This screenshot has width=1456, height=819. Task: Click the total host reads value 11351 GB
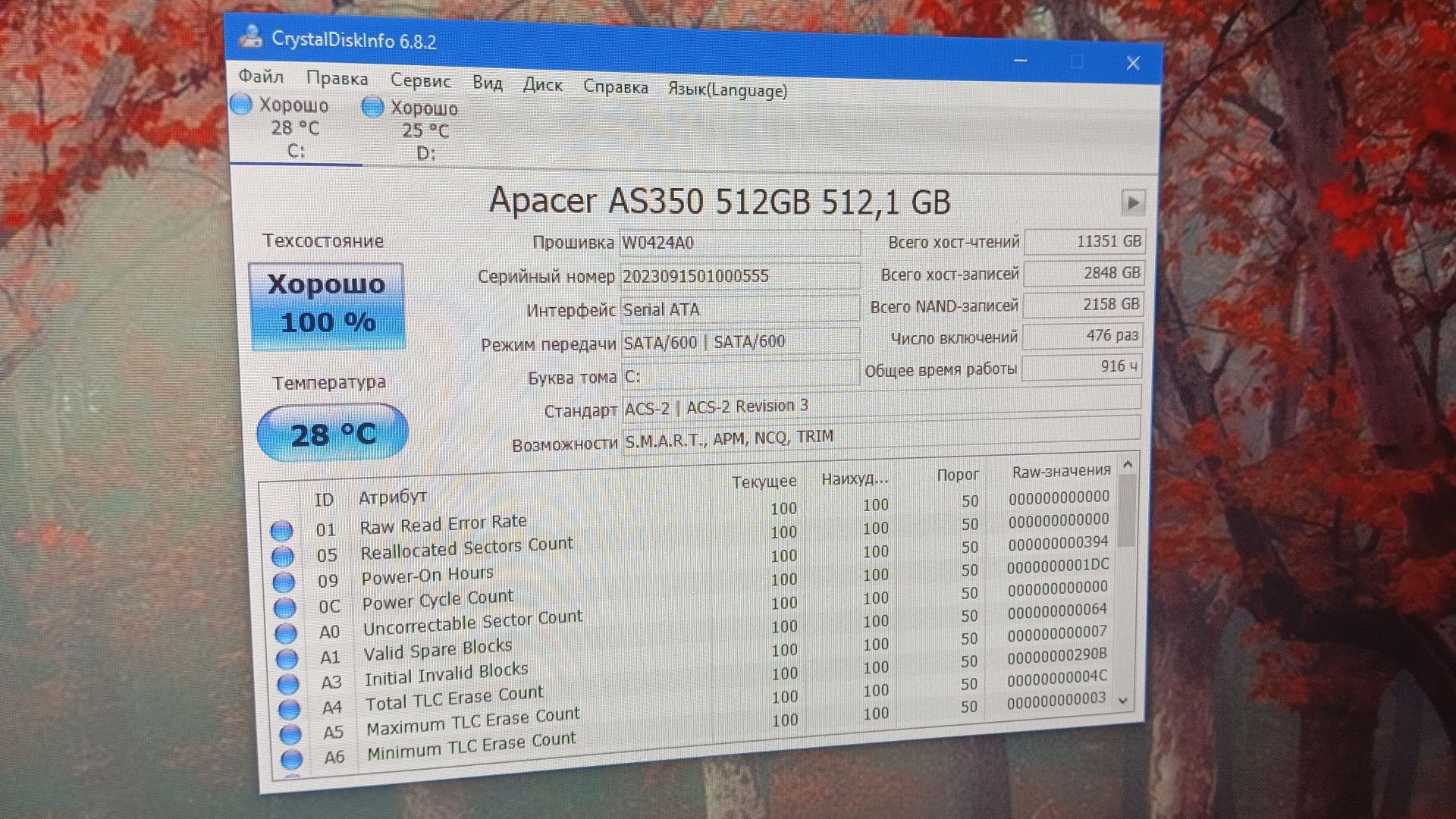click(1084, 241)
